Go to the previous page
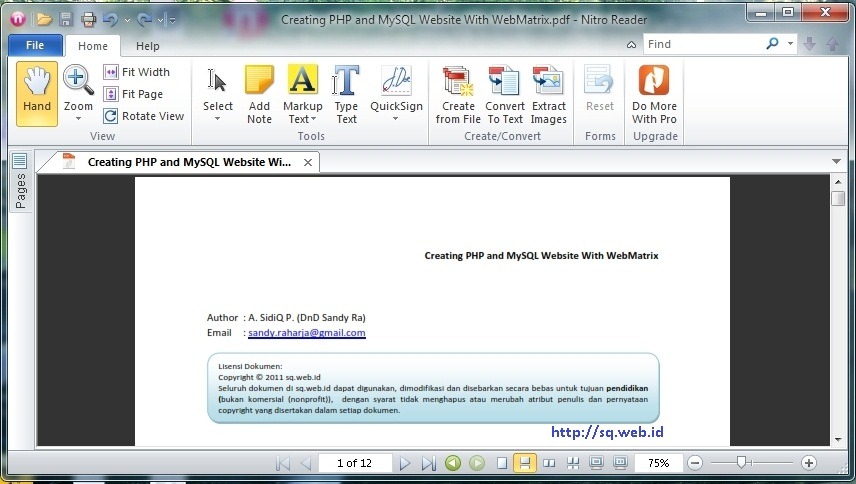 (306, 463)
